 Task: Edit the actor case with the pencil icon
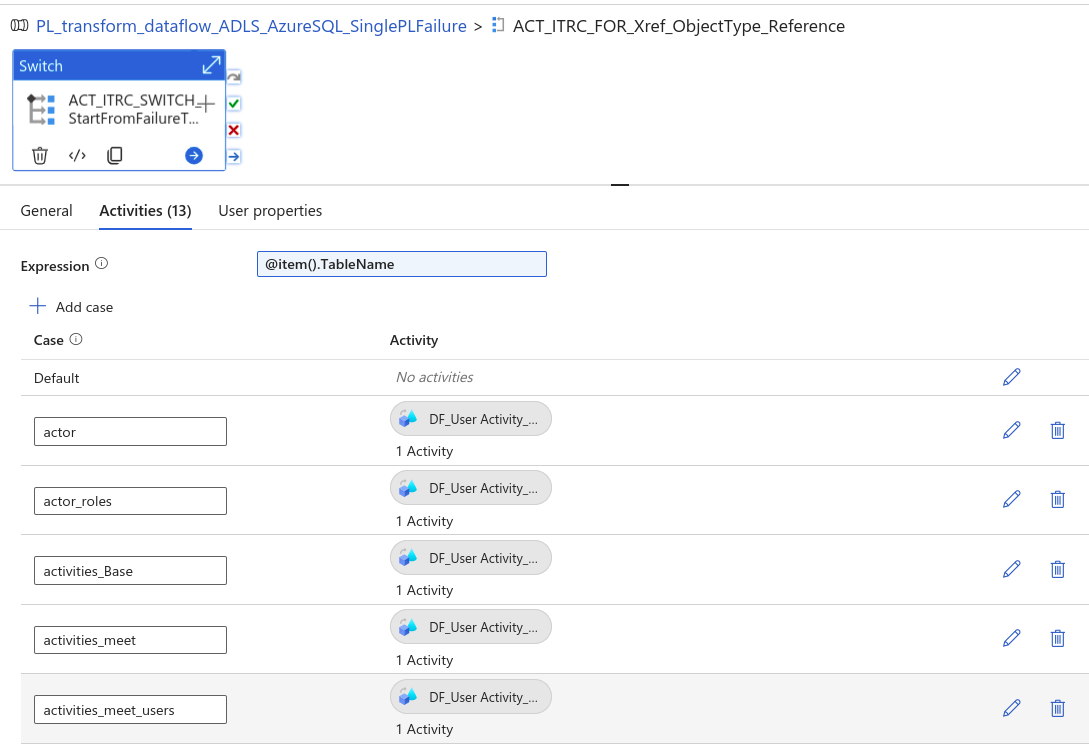coord(1011,429)
